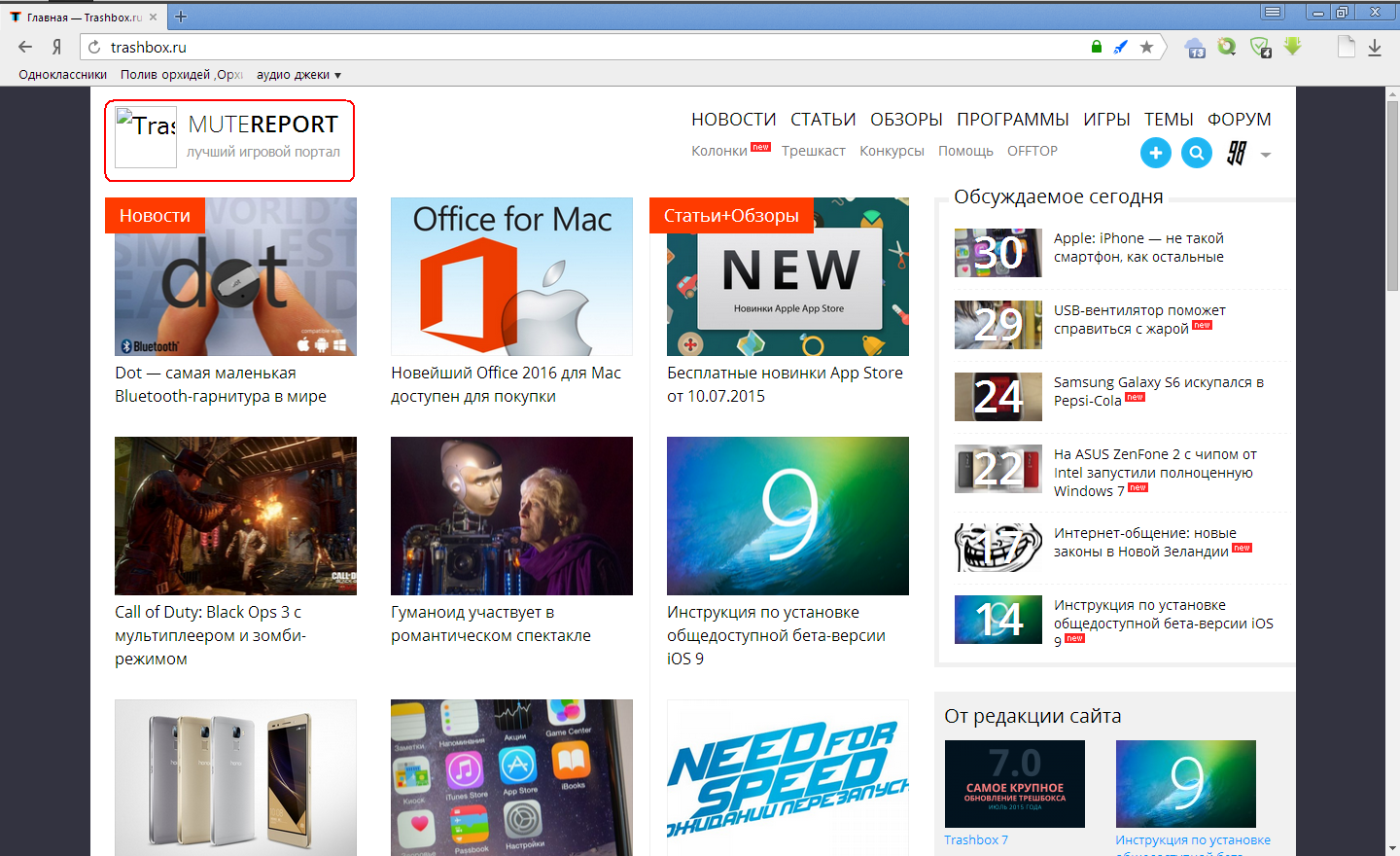Open the ПРОГРАММЫ menu section
This screenshot has height=856, width=1400.
point(1013,119)
